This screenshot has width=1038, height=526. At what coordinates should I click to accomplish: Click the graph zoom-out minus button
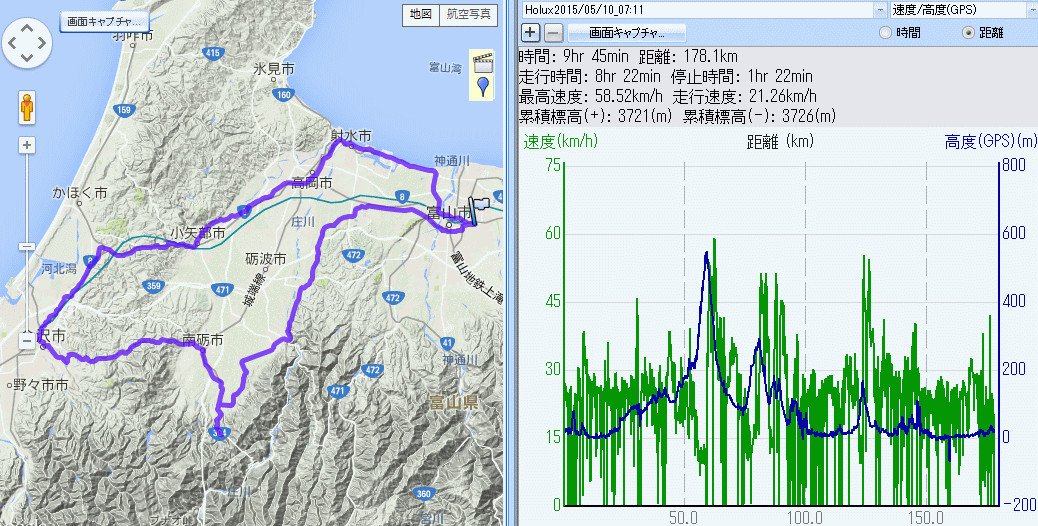pos(553,32)
